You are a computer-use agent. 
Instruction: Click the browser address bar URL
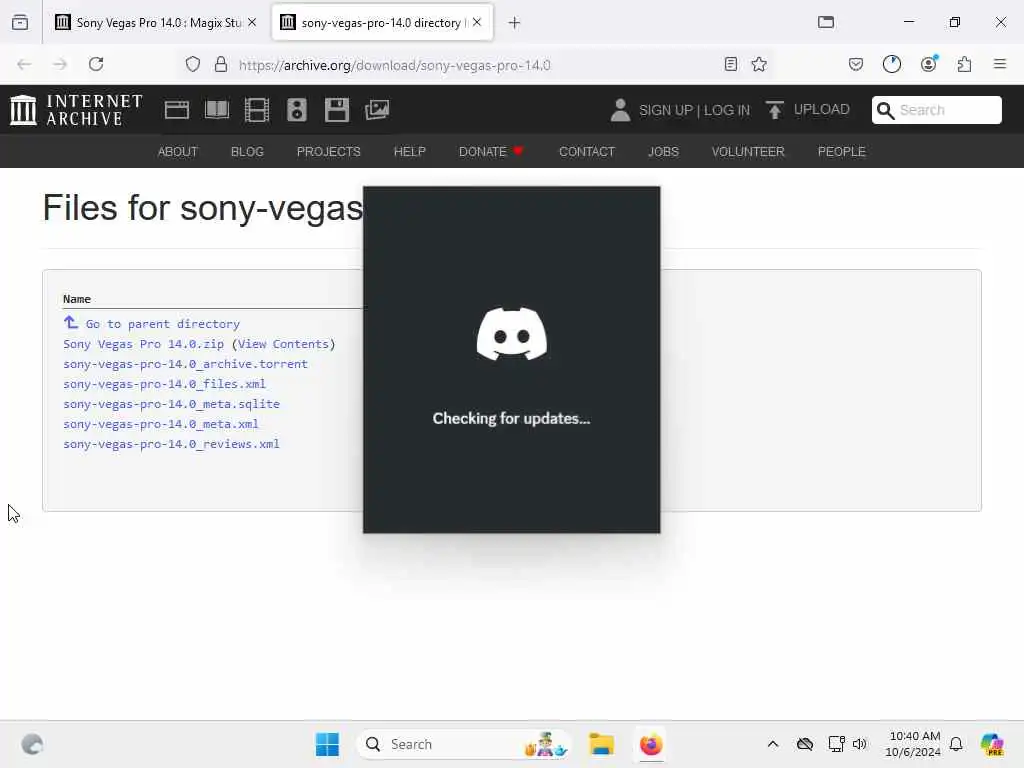click(x=394, y=65)
